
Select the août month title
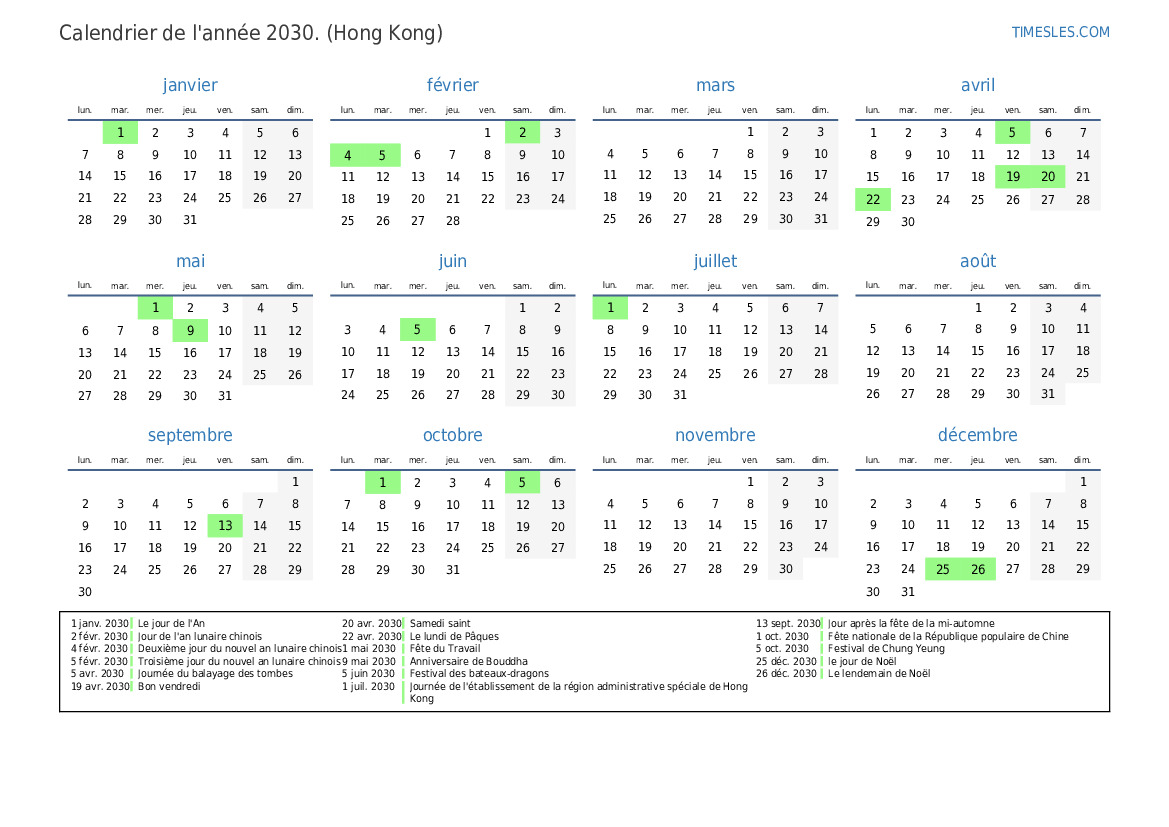click(977, 261)
